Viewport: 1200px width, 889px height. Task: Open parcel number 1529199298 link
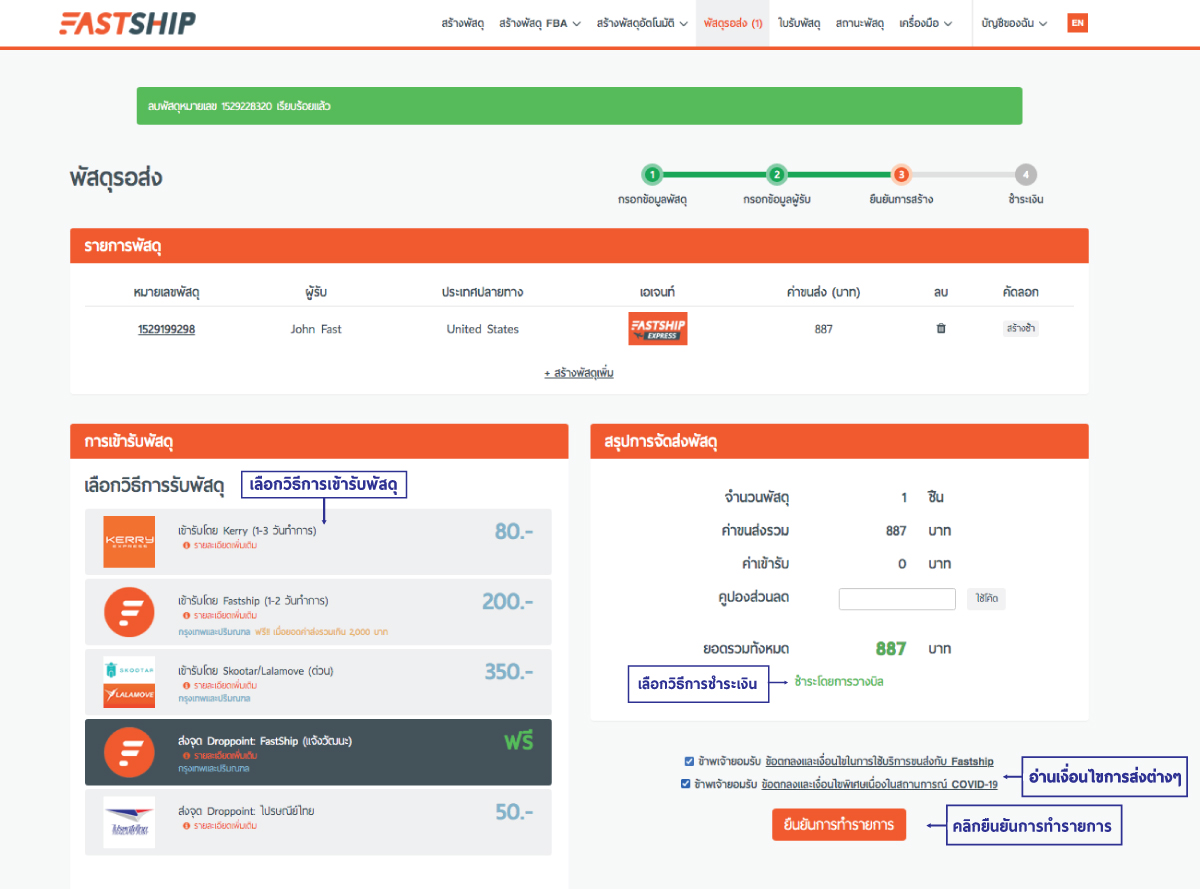(x=166, y=328)
